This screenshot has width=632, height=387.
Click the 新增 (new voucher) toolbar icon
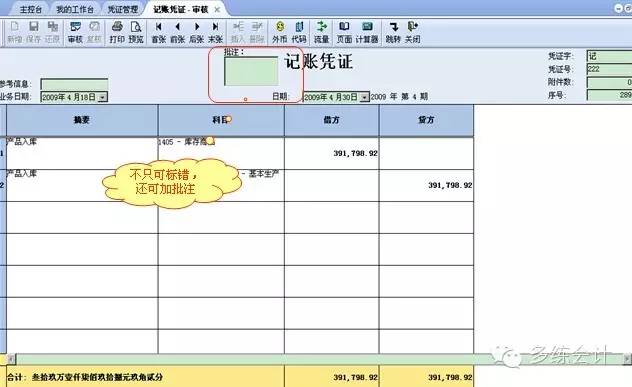pos(15,32)
